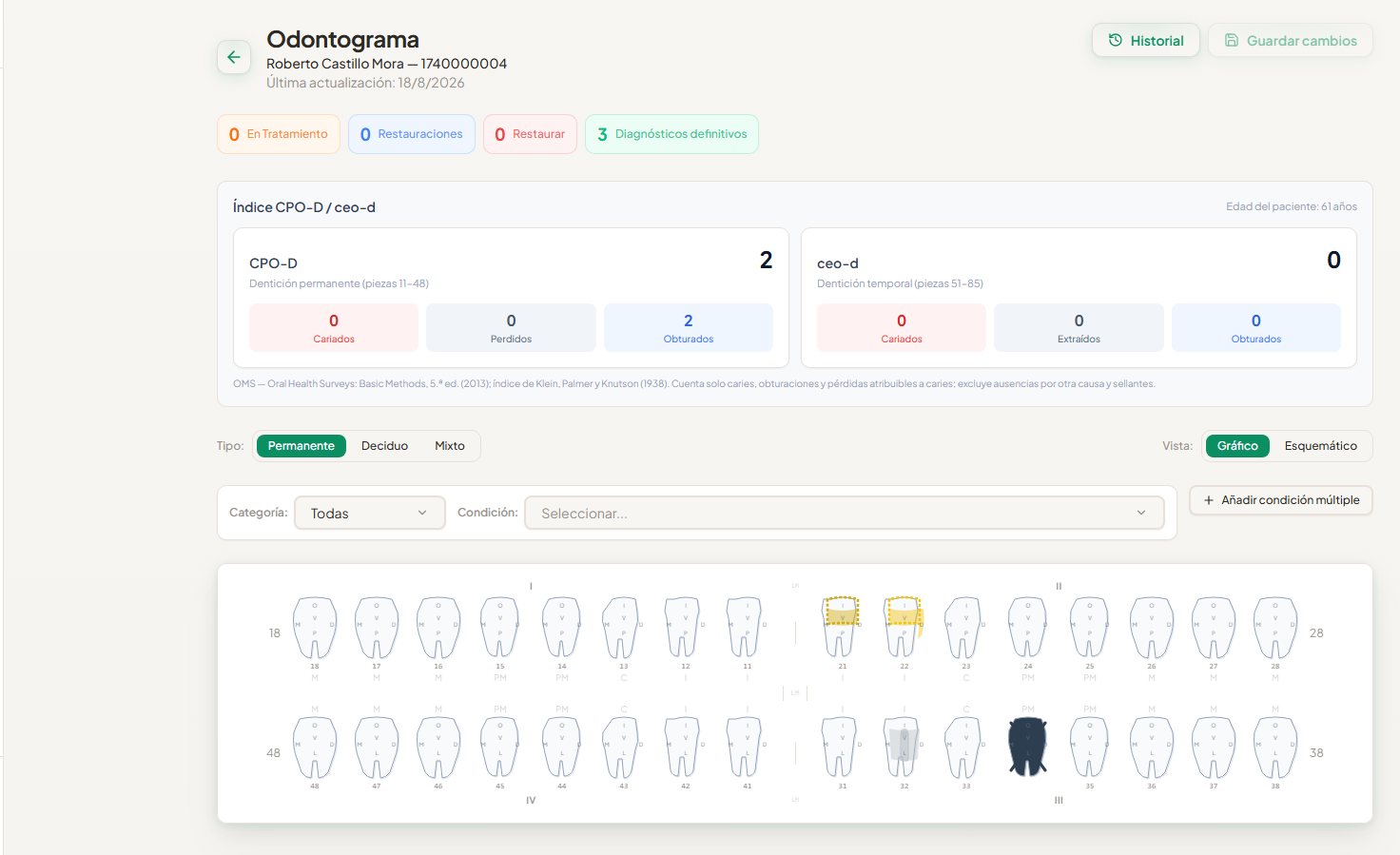The height and width of the screenshot is (855, 1400).
Task: Select tooth 24 in upper right quadrant
Action: click(1027, 628)
